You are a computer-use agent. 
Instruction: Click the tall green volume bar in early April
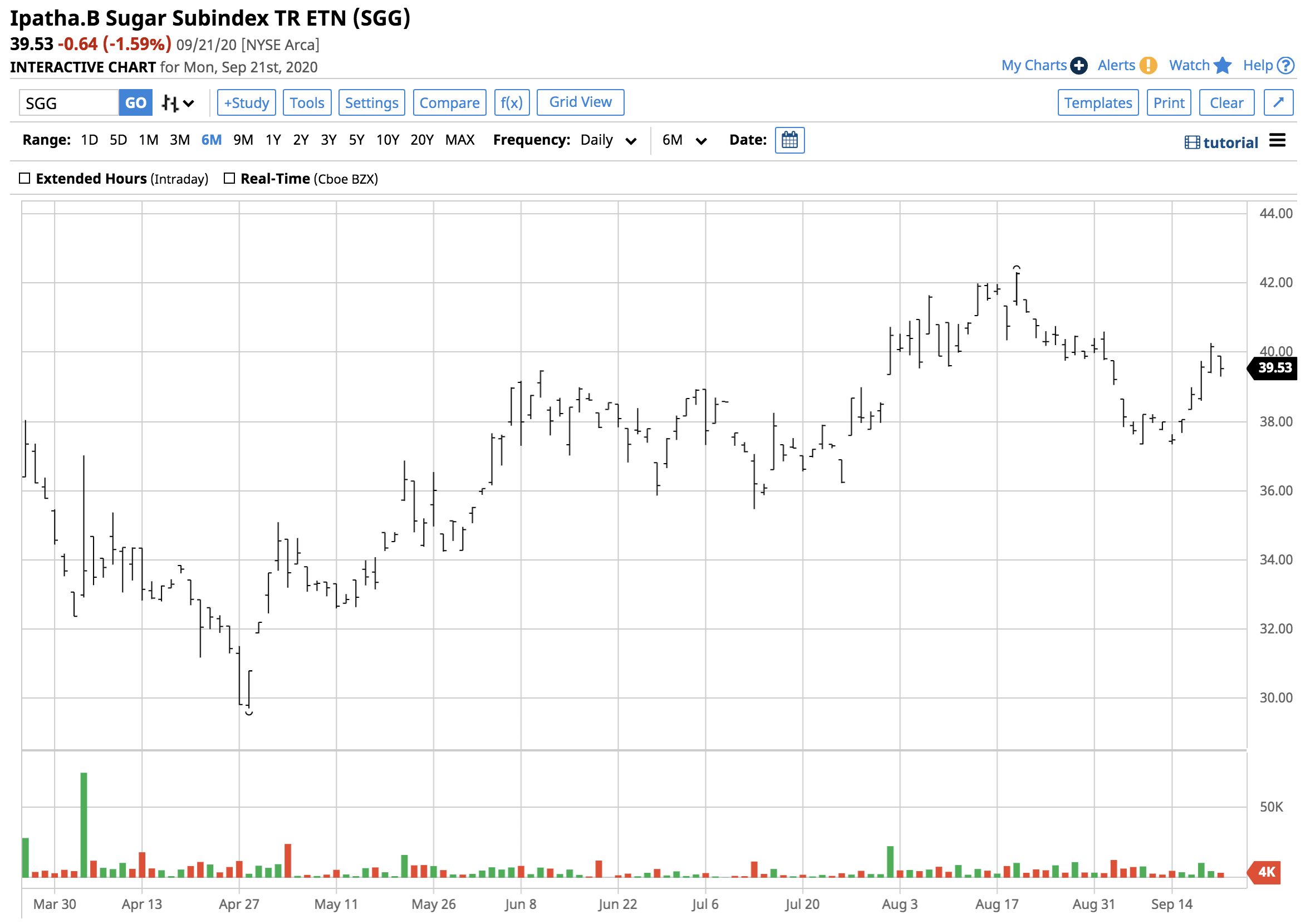tap(84, 825)
